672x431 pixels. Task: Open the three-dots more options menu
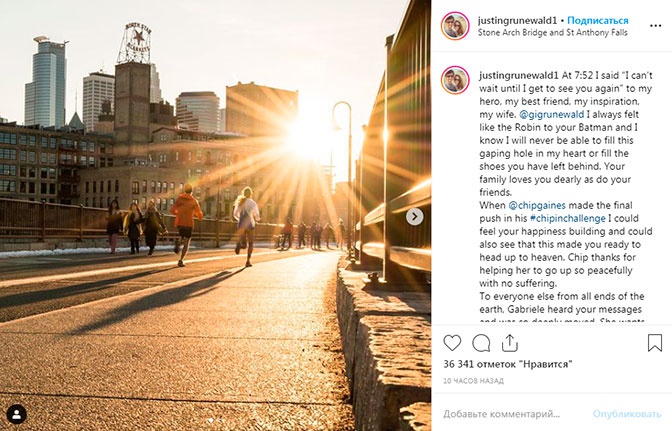click(x=655, y=26)
